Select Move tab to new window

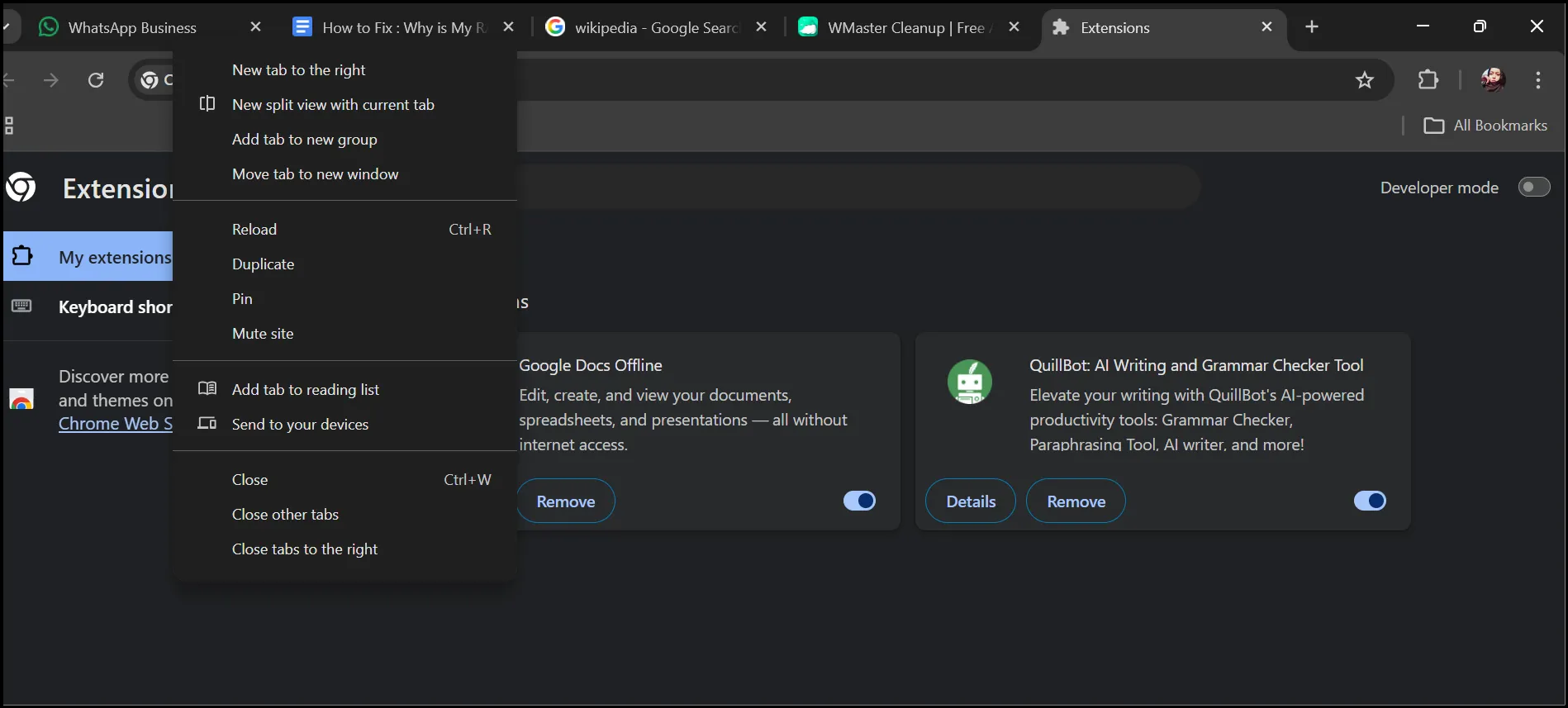pos(345,174)
